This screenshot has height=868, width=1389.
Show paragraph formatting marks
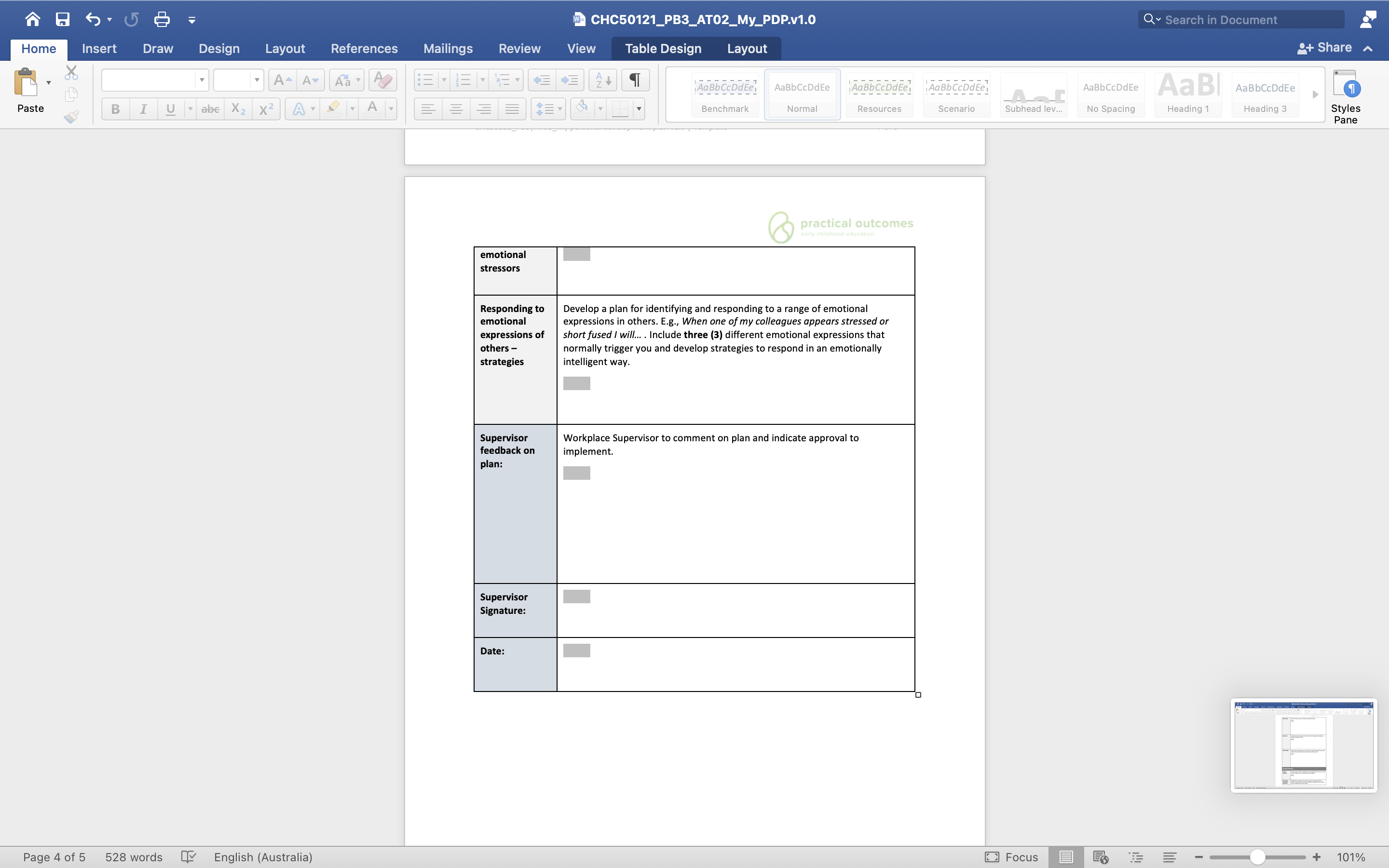point(634,80)
